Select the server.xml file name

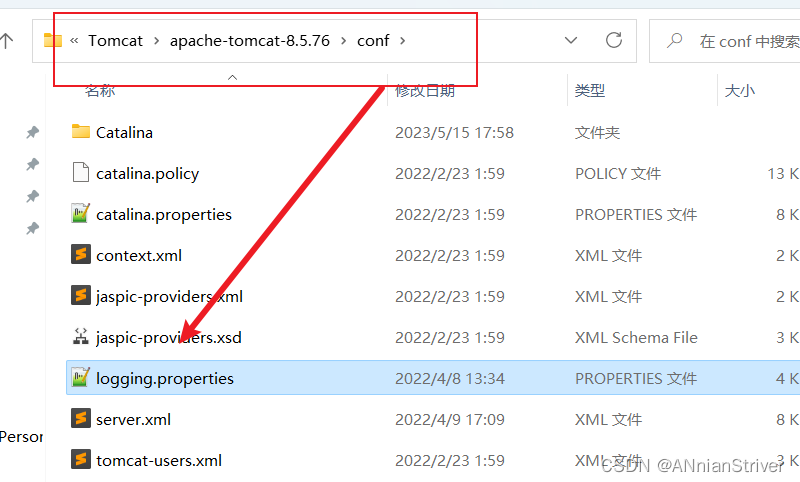(x=134, y=420)
